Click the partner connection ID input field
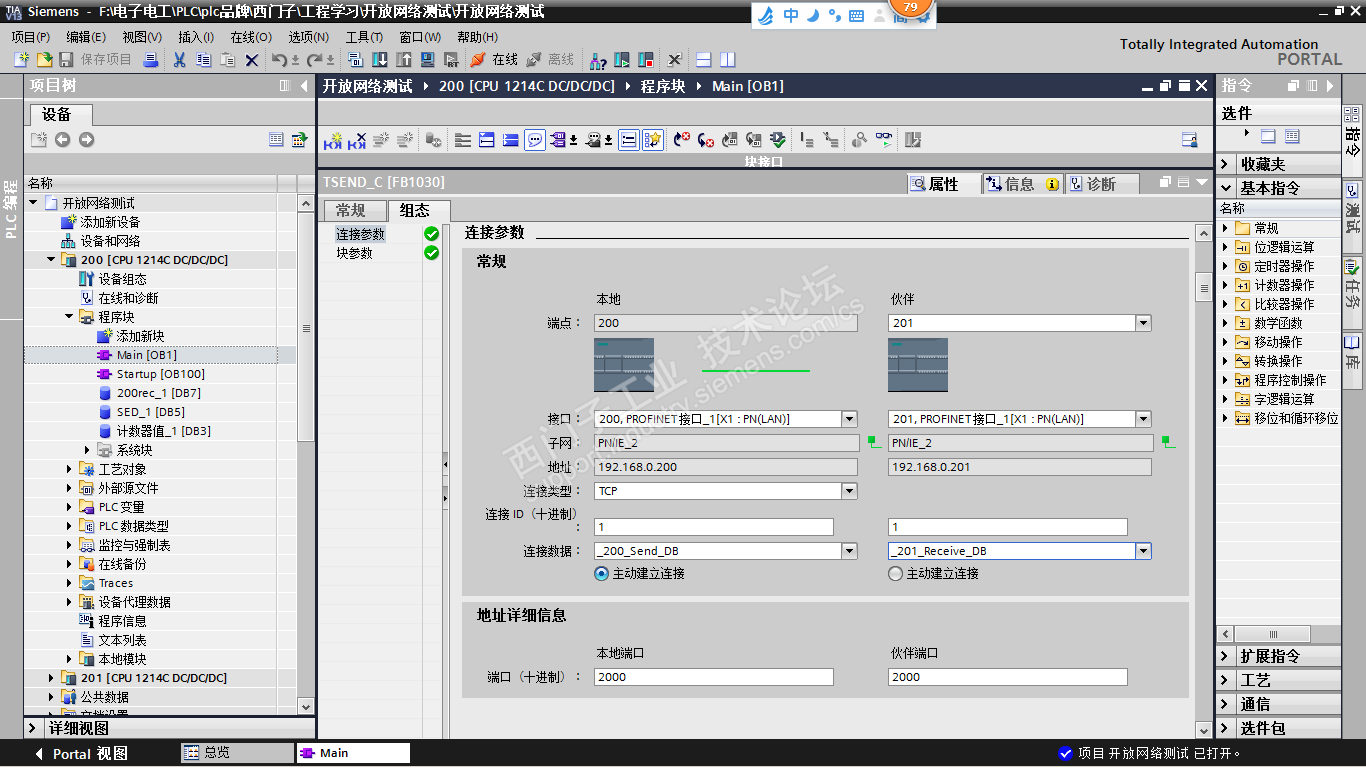 1008,527
